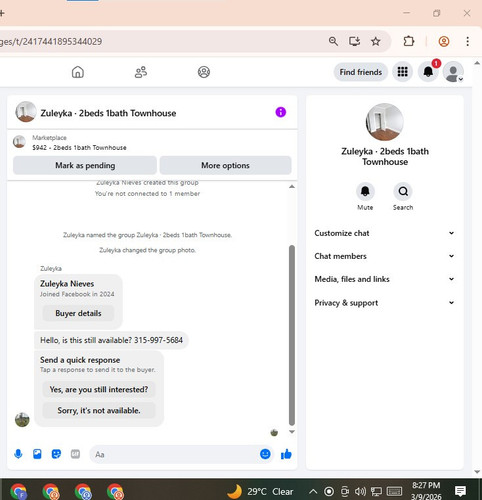The width and height of the screenshot is (482, 500).
Task: Click the page scrollbar up arrow at right edge
Action: [x=477, y=63]
